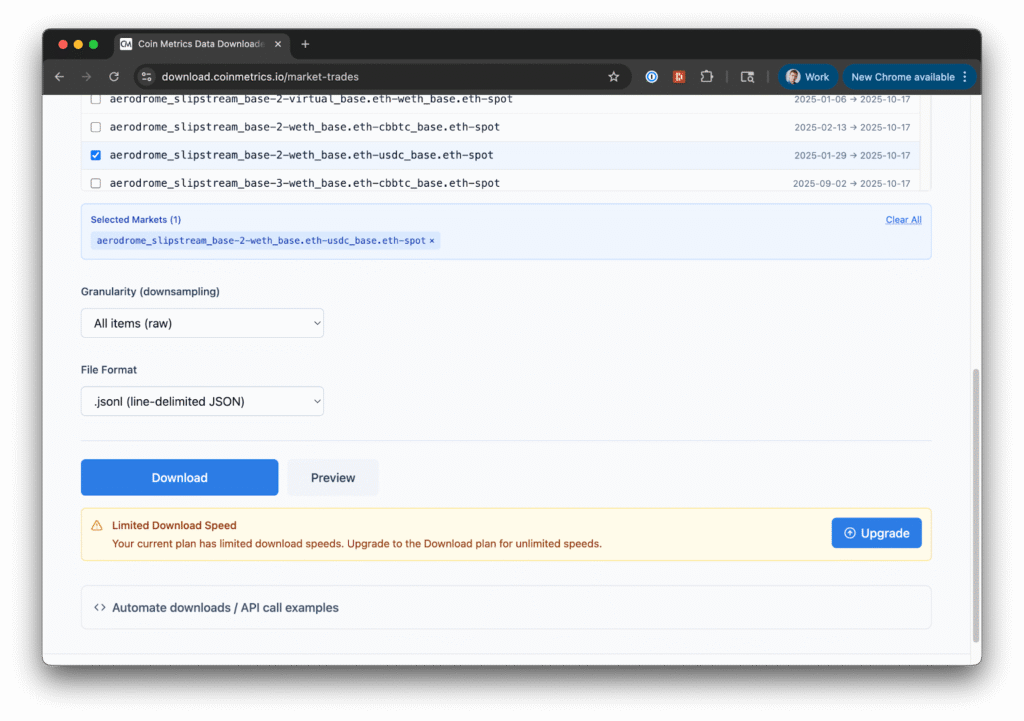Open the Granularity dropdown
The height and width of the screenshot is (721, 1024).
(x=202, y=323)
